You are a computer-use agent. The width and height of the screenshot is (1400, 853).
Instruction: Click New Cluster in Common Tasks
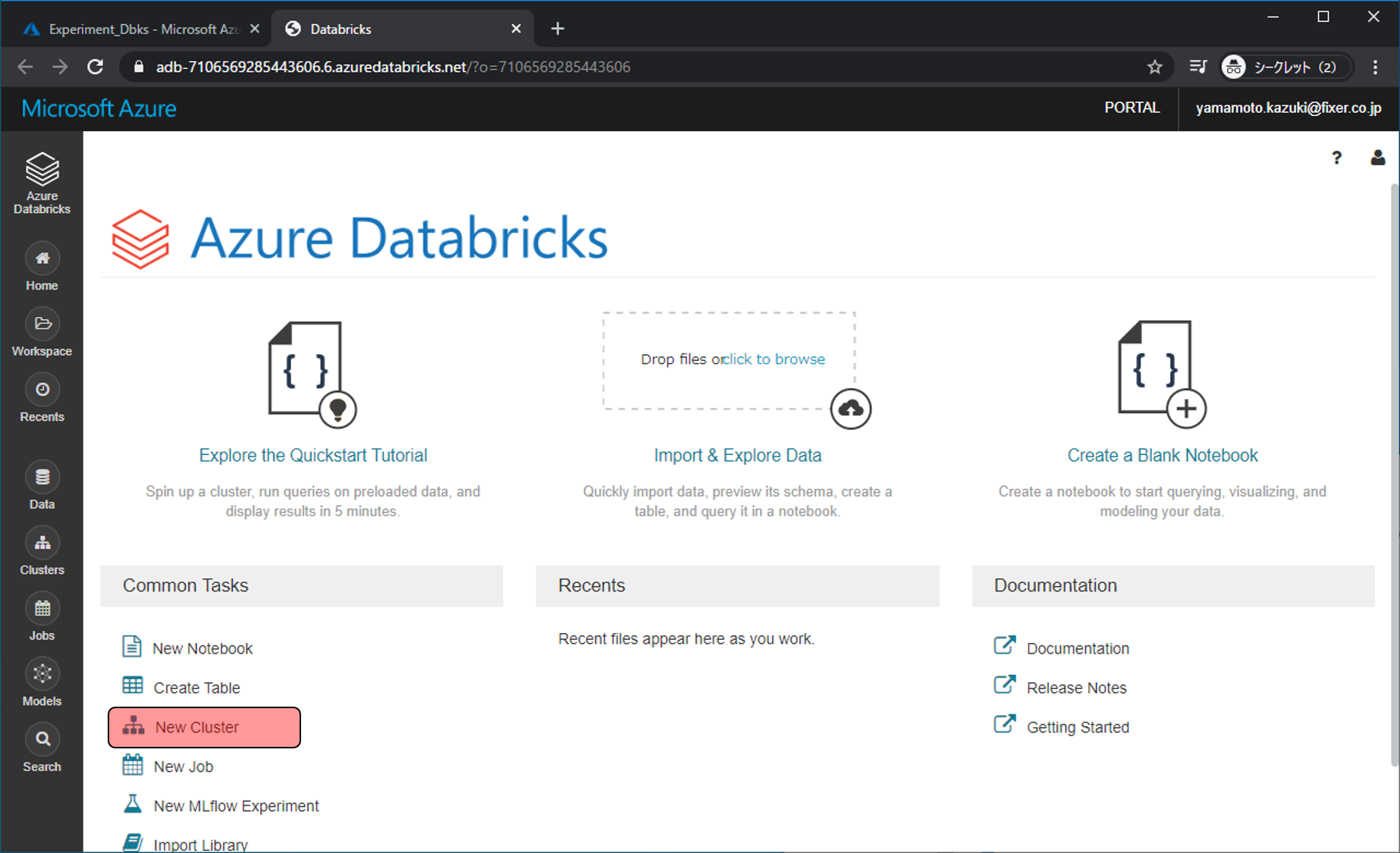click(196, 727)
